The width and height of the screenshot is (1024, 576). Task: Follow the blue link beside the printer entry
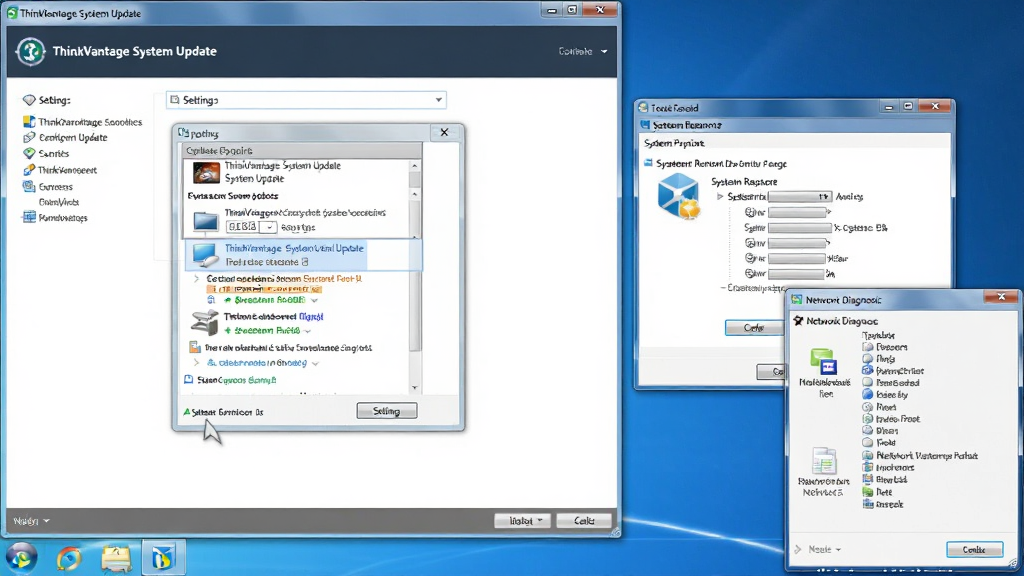(311, 317)
